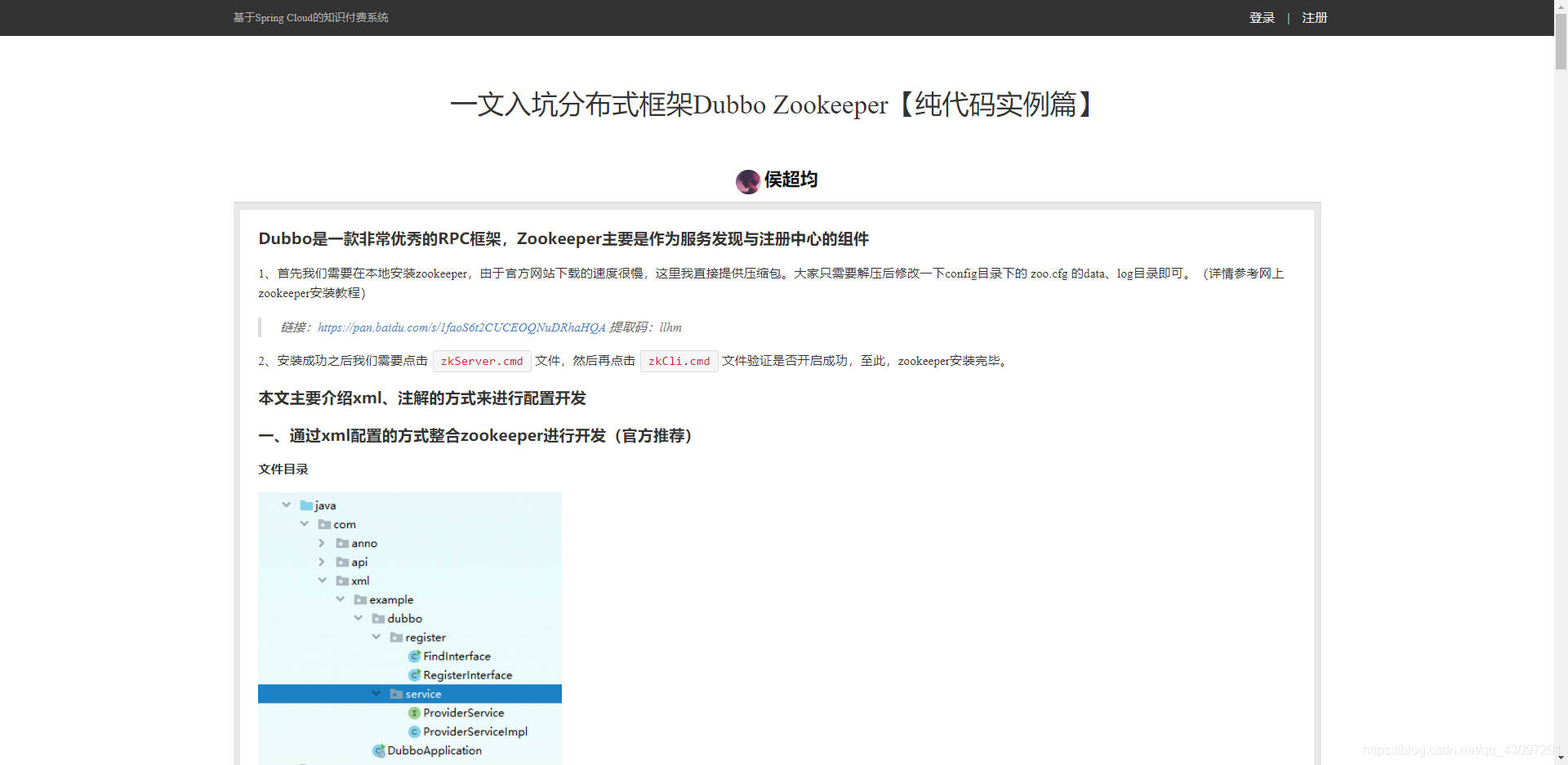This screenshot has width=1568, height=765.
Task: Collapse the xml folder chevron
Action: click(x=323, y=580)
